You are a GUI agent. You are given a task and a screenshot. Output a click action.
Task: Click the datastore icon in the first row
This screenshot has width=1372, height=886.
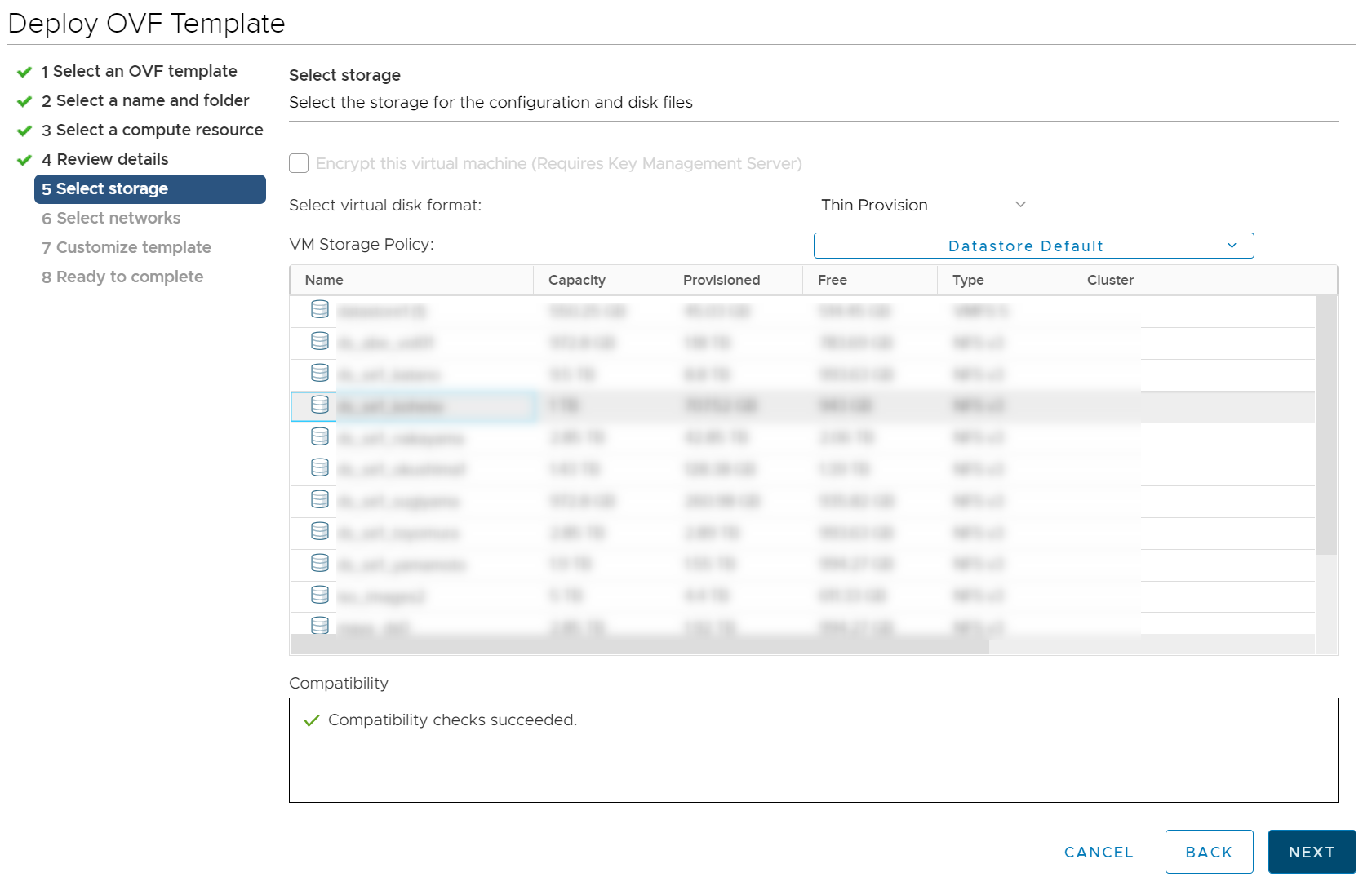point(318,309)
